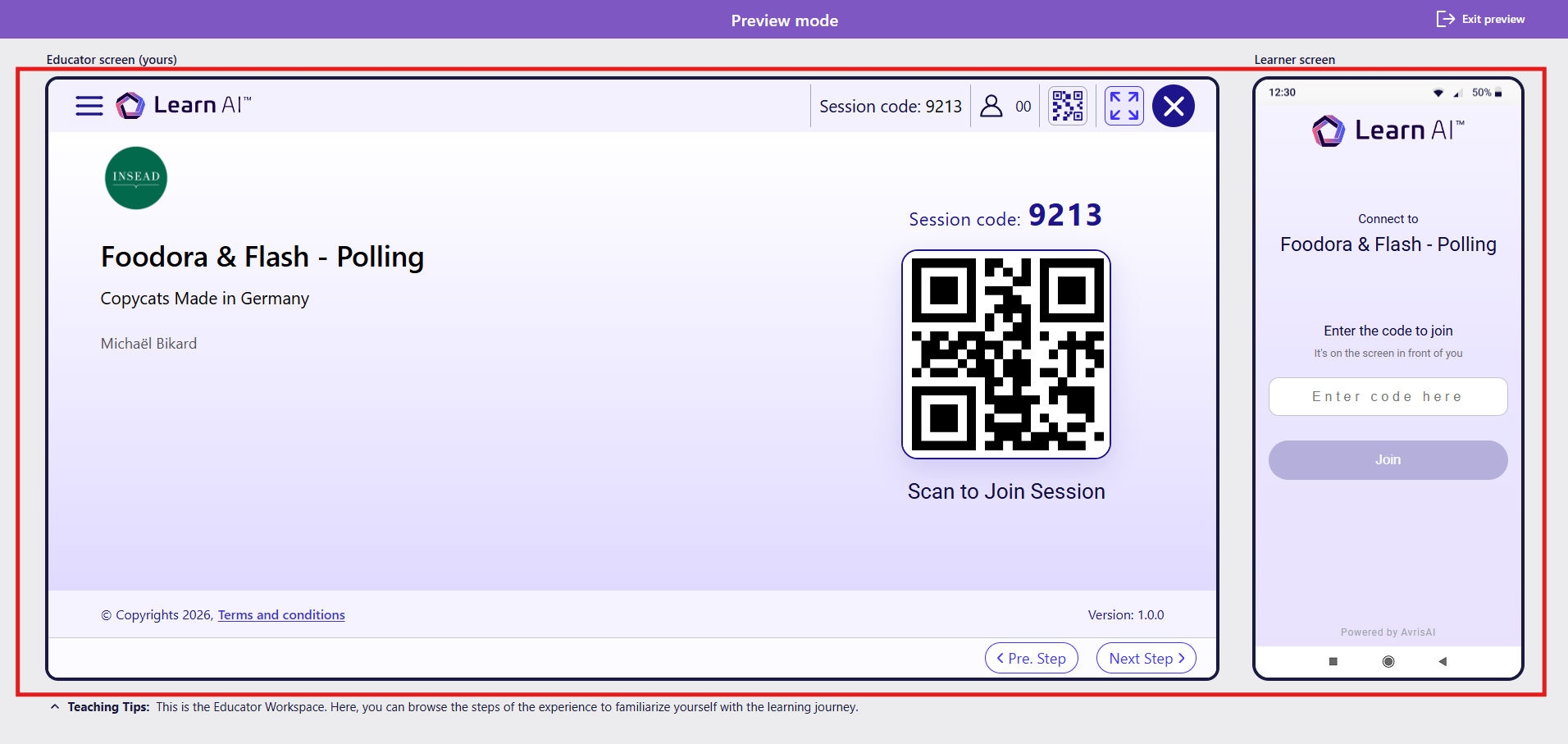The height and width of the screenshot is (744, 1568).
Task: Click subtitle 'Copycats Made in Germany'
Action: pos(205,299)
